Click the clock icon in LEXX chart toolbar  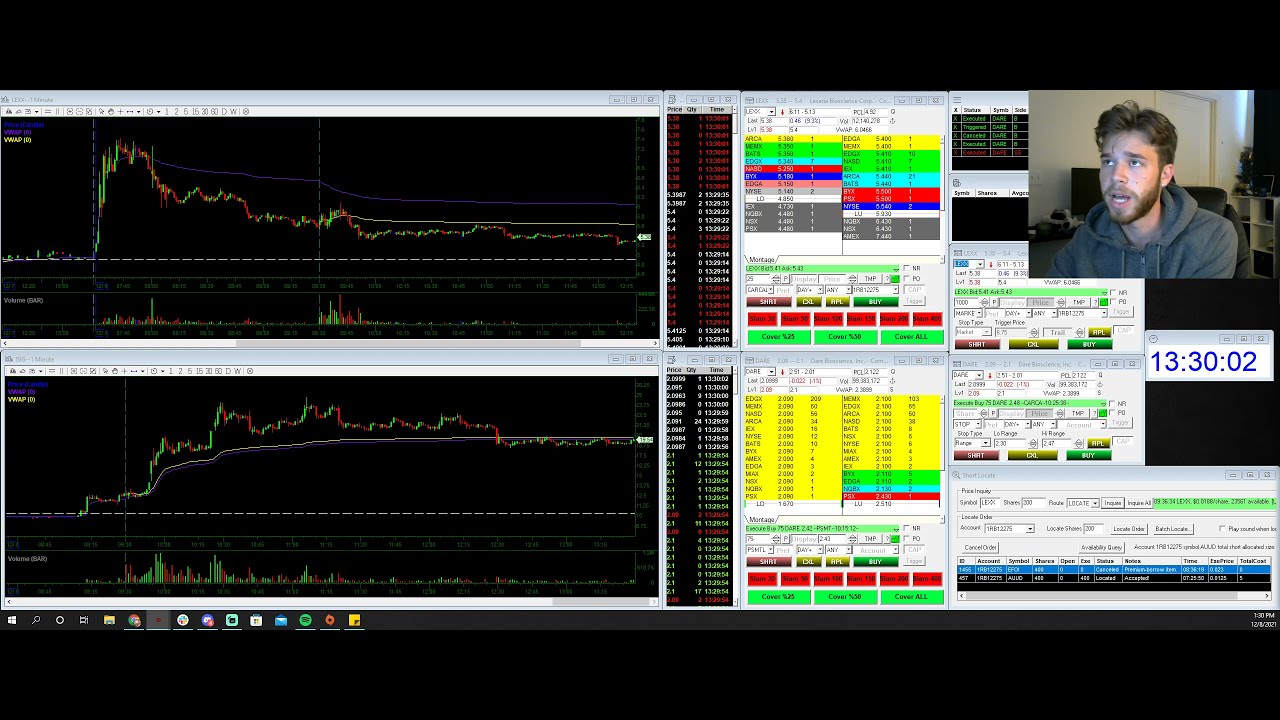point(150,111)
